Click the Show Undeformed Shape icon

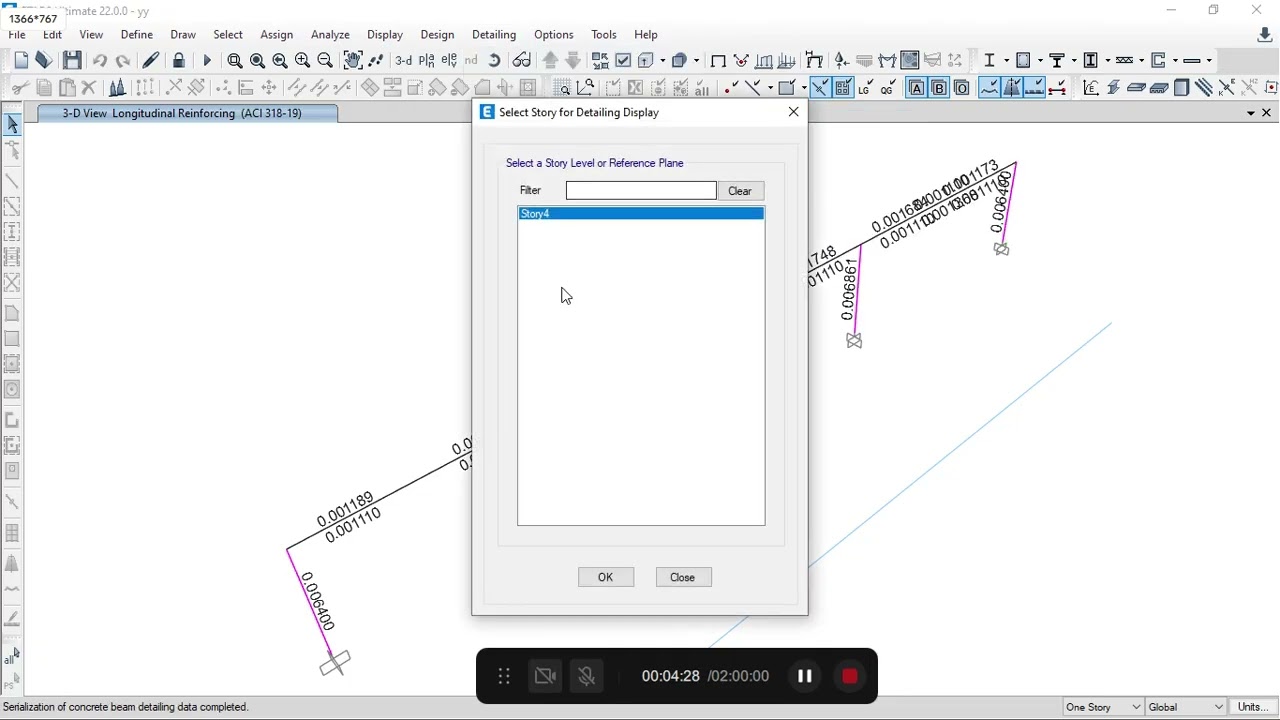coord(718,61)
